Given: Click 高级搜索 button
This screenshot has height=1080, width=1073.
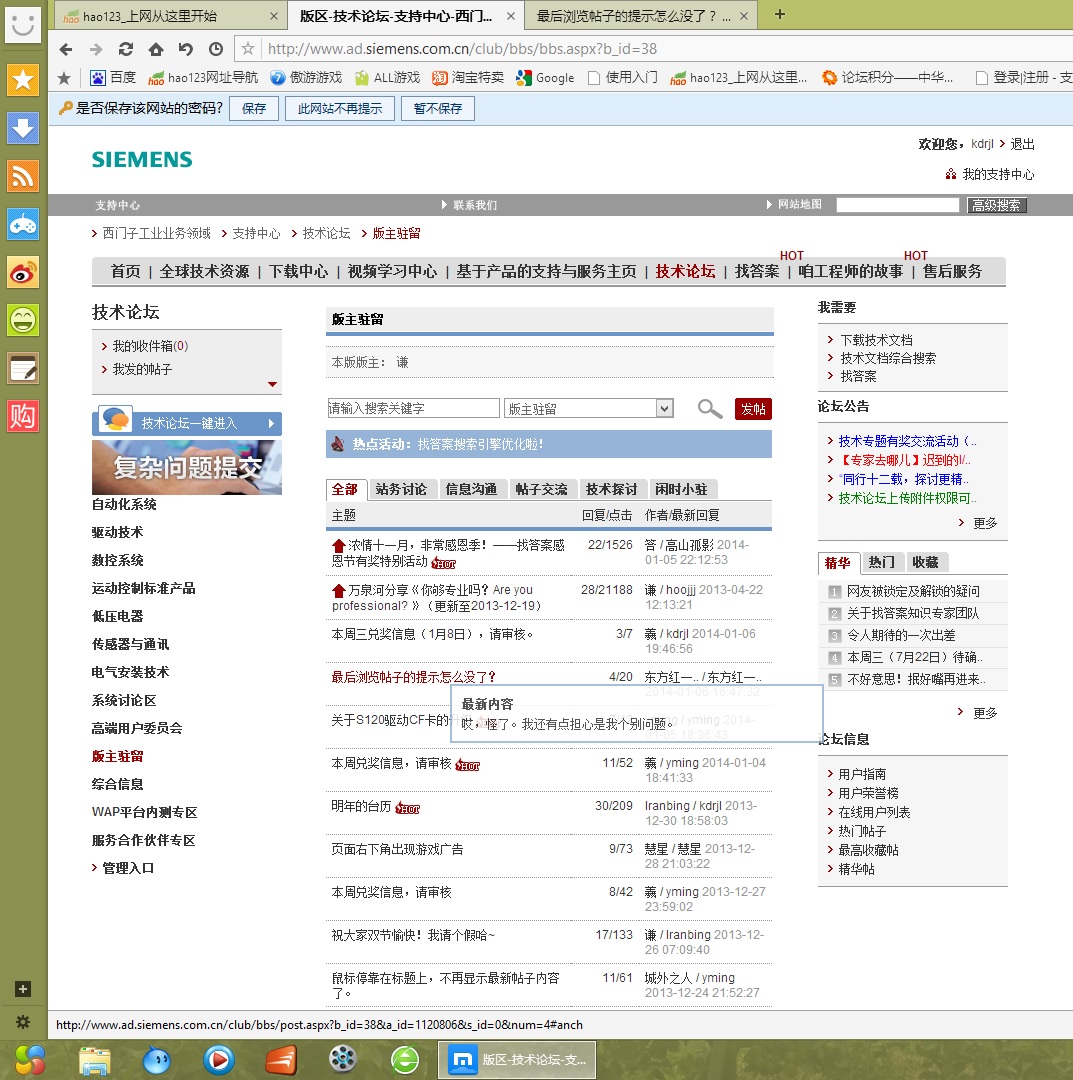Looking at the screenshot, I should coord(997,205).
